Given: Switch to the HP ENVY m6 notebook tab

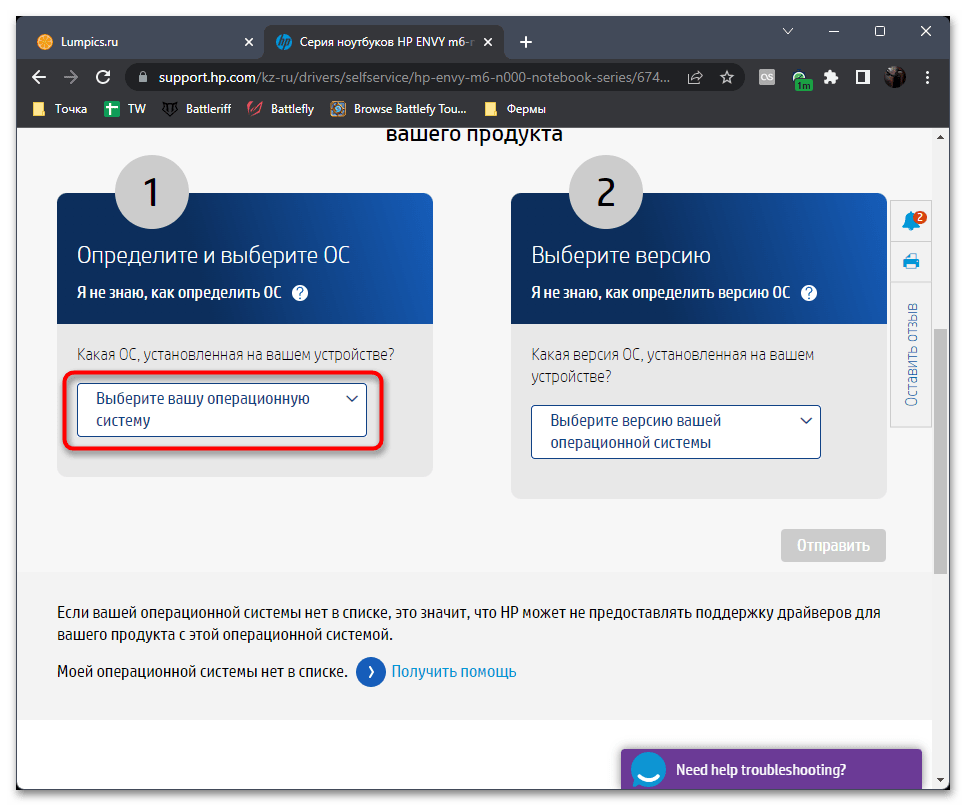Looking at the screenshot, I should [384, 42].
